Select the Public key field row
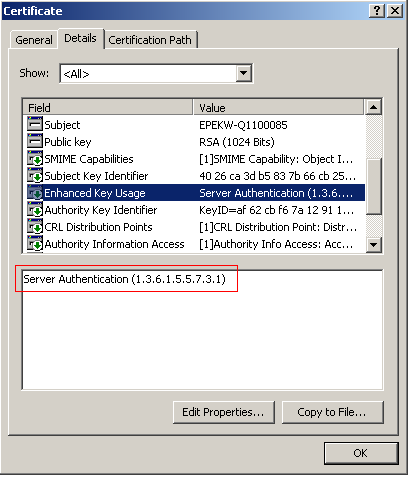 point(194,142)
